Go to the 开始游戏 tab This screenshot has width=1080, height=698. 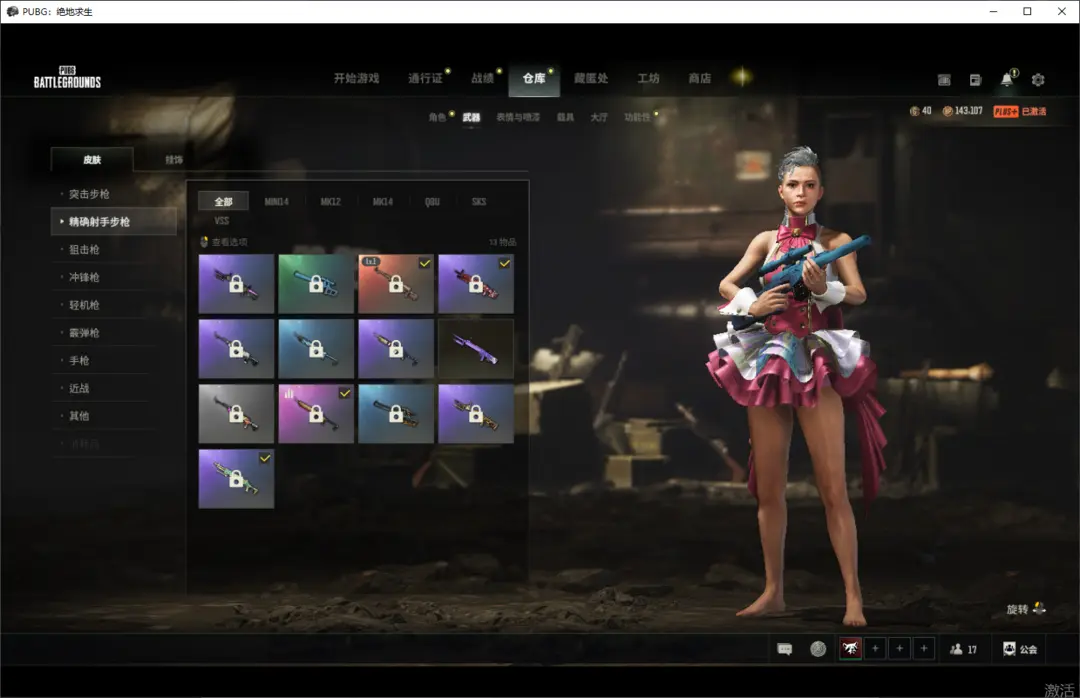pyautogui.click(x=357, y=79)
